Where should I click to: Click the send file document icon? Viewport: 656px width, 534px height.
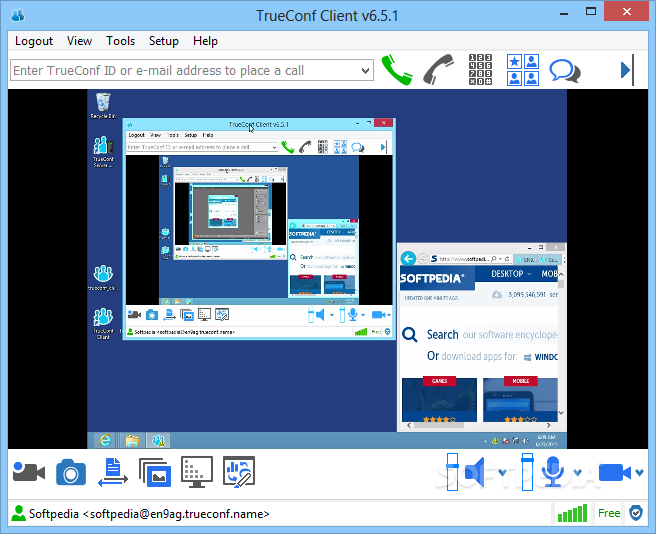pos(113,472)
